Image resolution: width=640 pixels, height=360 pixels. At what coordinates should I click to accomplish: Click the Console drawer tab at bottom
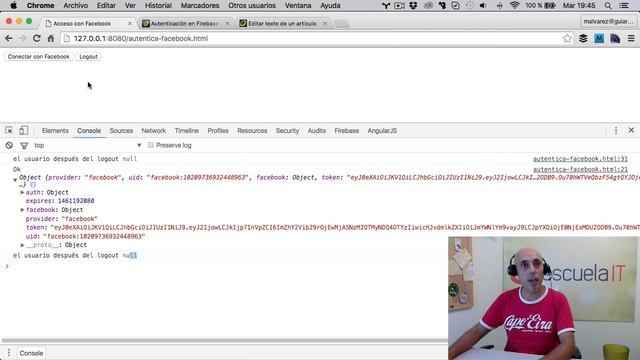pyautogui.click(x=31, y=353)
